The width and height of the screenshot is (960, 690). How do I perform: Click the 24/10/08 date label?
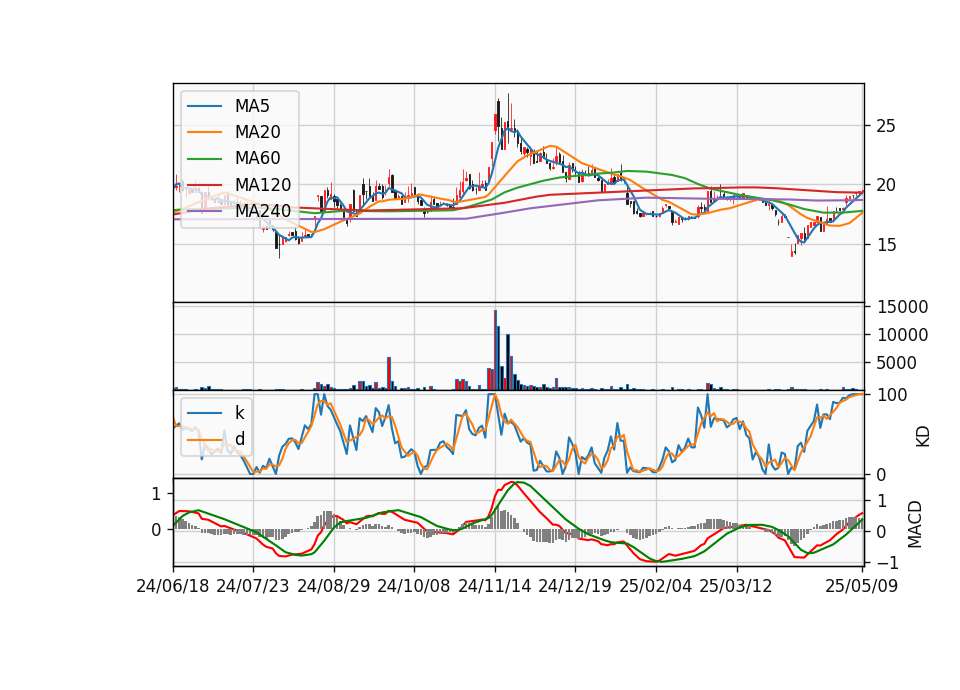click(414, 586)
